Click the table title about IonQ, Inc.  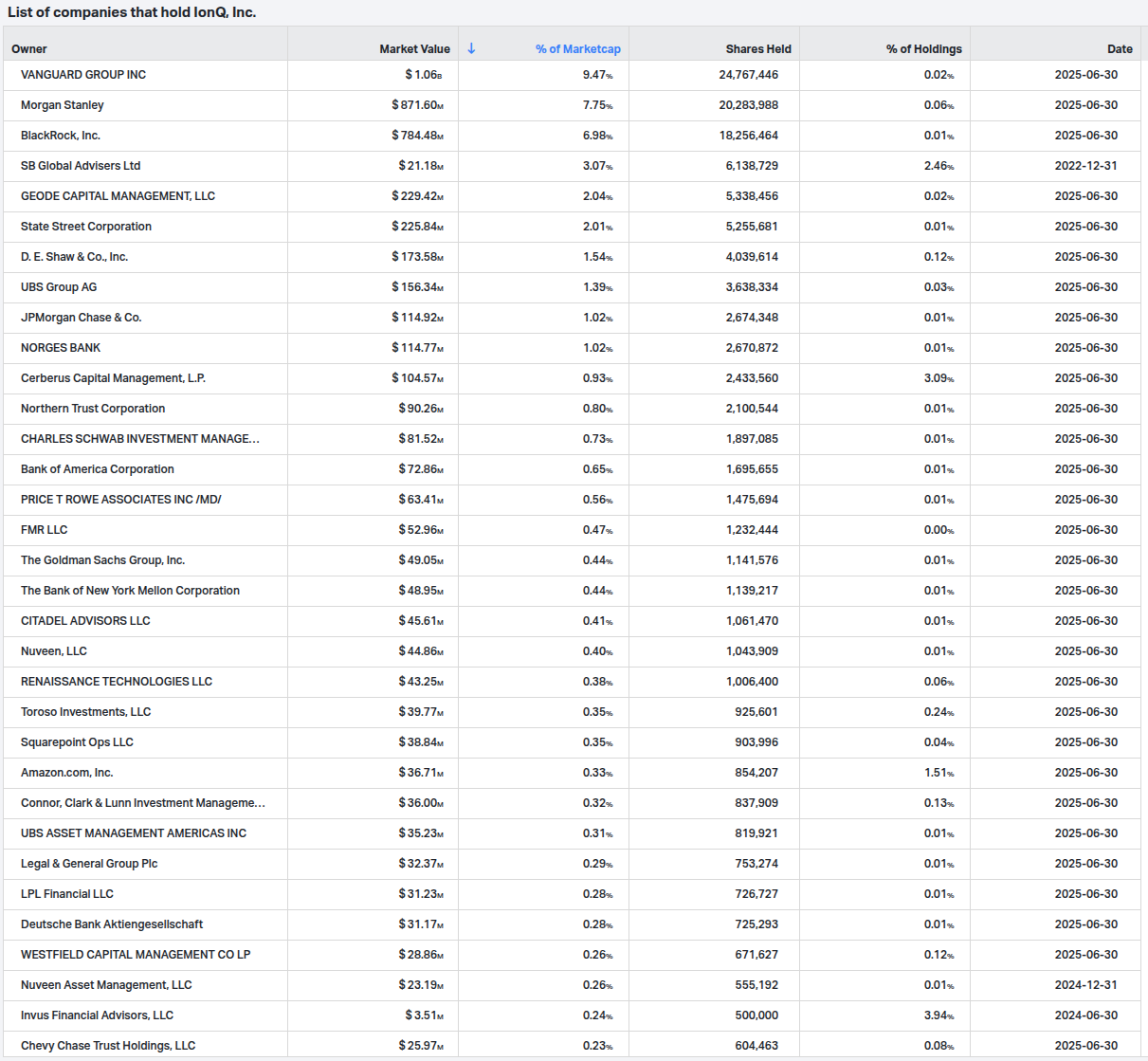point(132,12)
